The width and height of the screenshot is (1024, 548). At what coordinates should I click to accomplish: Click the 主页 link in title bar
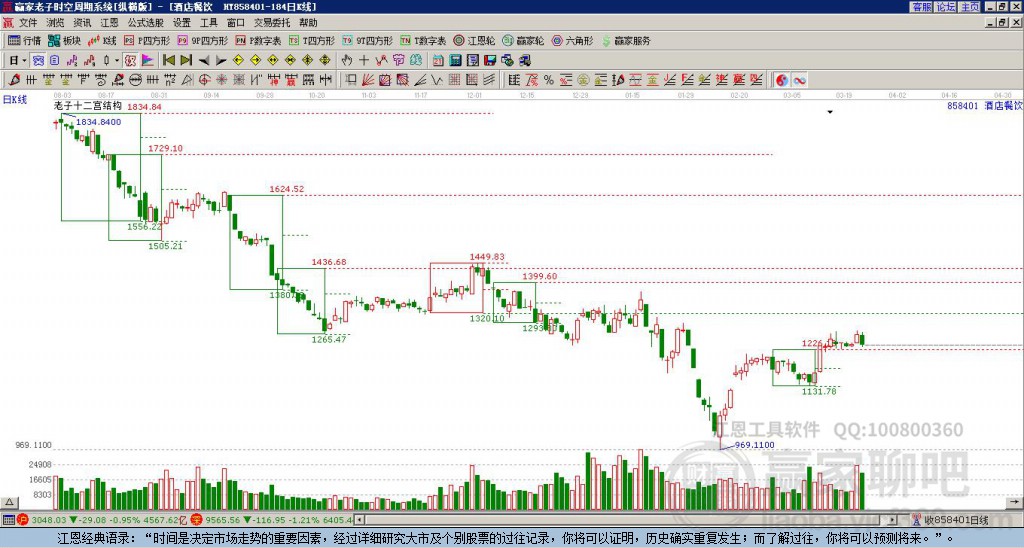coord(969,7)
